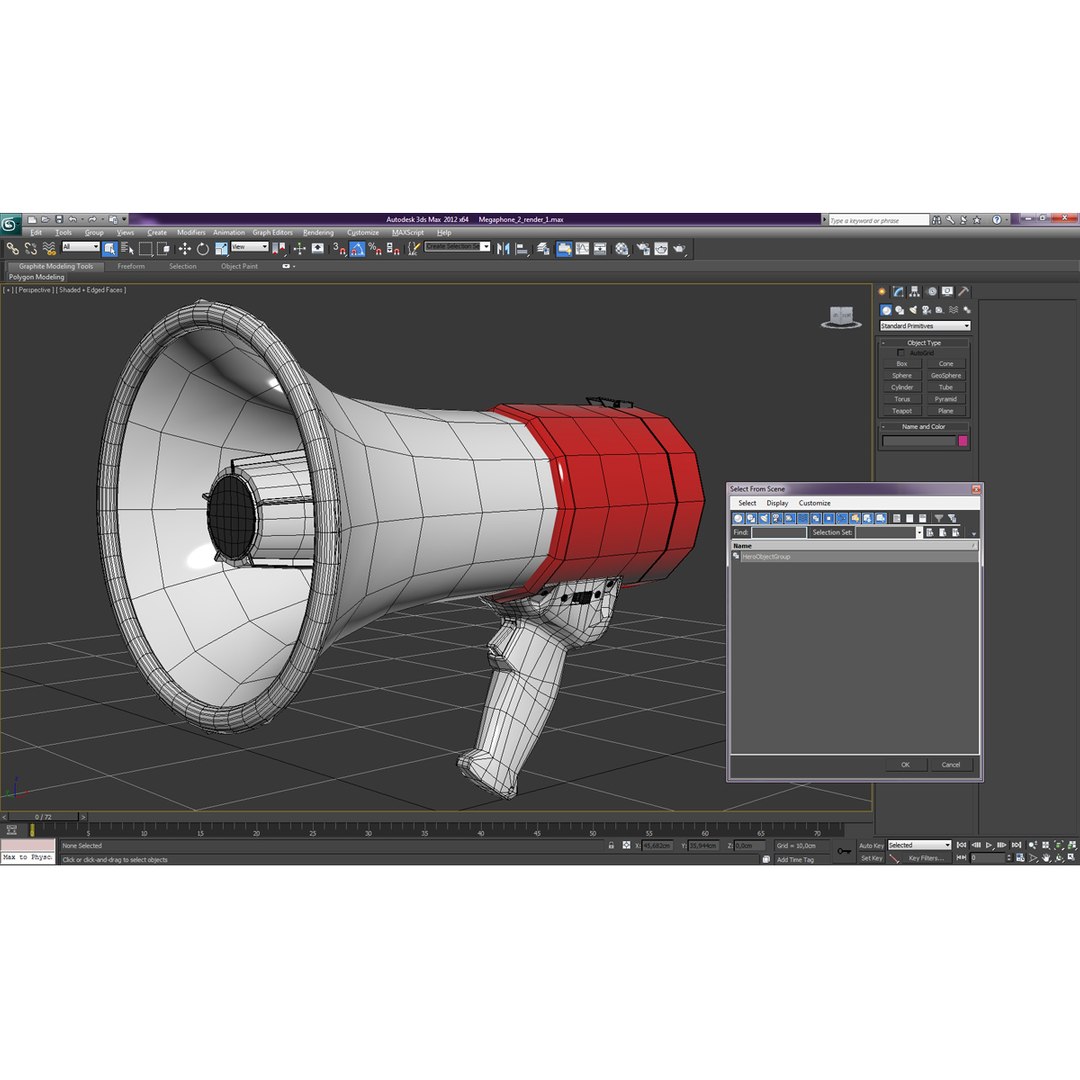Open Render Setup from toolbar
This screenshot has height=1080, width=1080.
coord(643,249)
